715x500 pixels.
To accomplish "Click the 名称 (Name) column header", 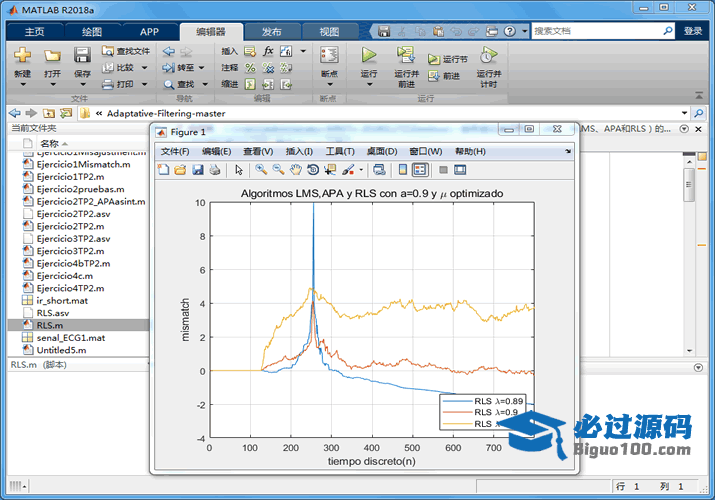I will (x=49, y=144).
